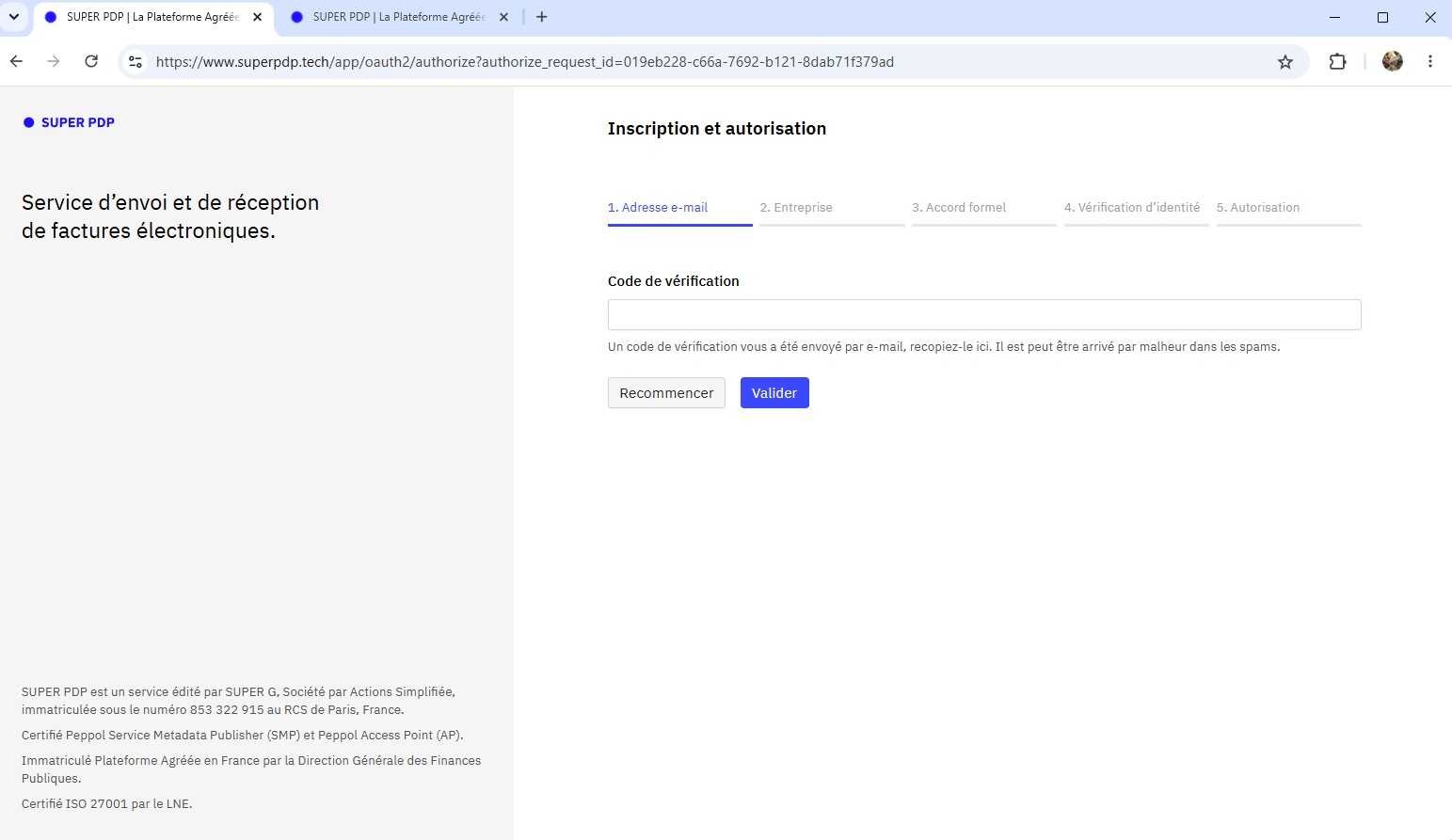Bookmark this page with the star icon
This screenshot has width=1452, height=840.
click(x=1285, y=62)
